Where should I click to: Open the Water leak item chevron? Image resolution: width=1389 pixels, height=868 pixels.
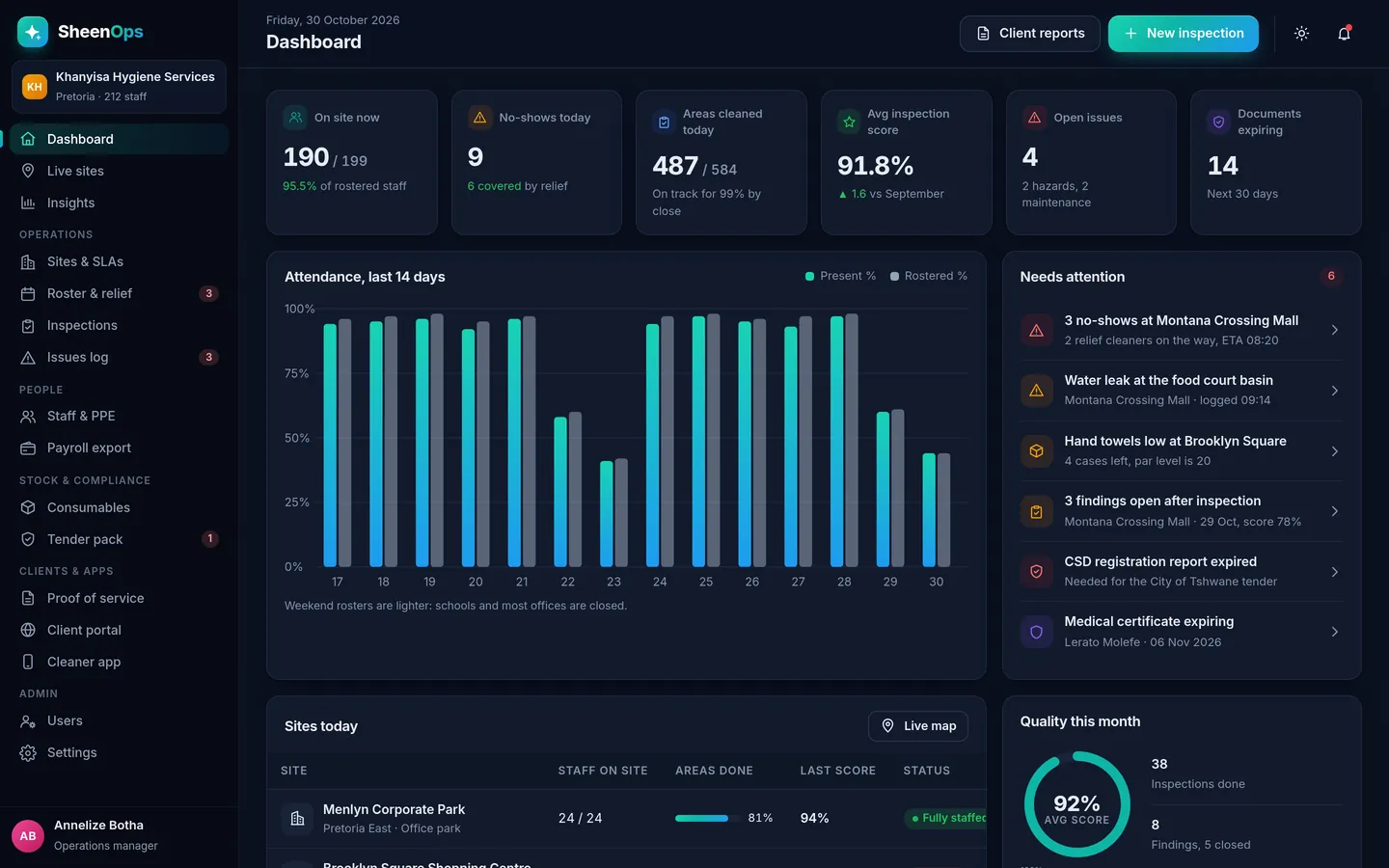click(1334, 391)
